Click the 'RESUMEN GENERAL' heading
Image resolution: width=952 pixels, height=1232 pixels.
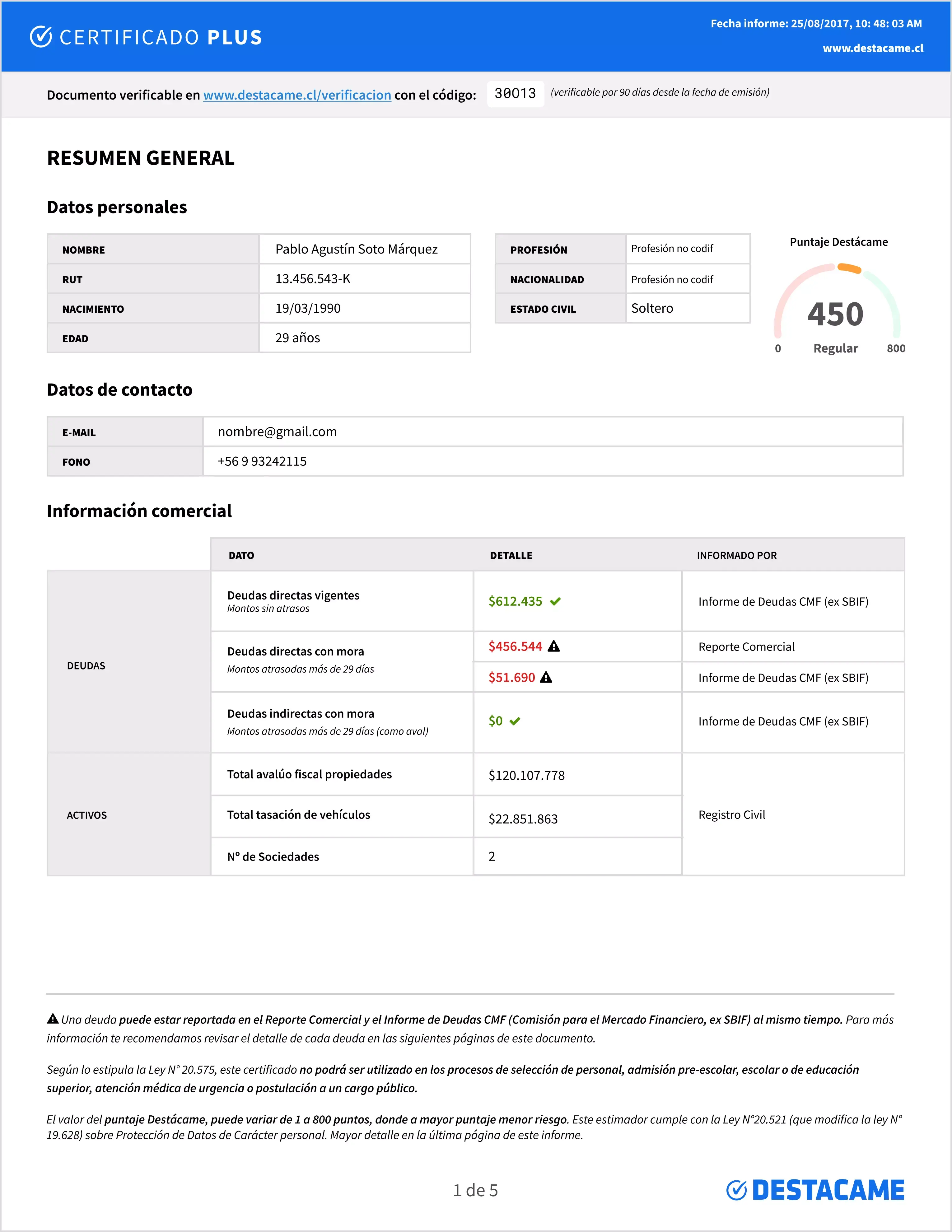(x=140, y=158)
